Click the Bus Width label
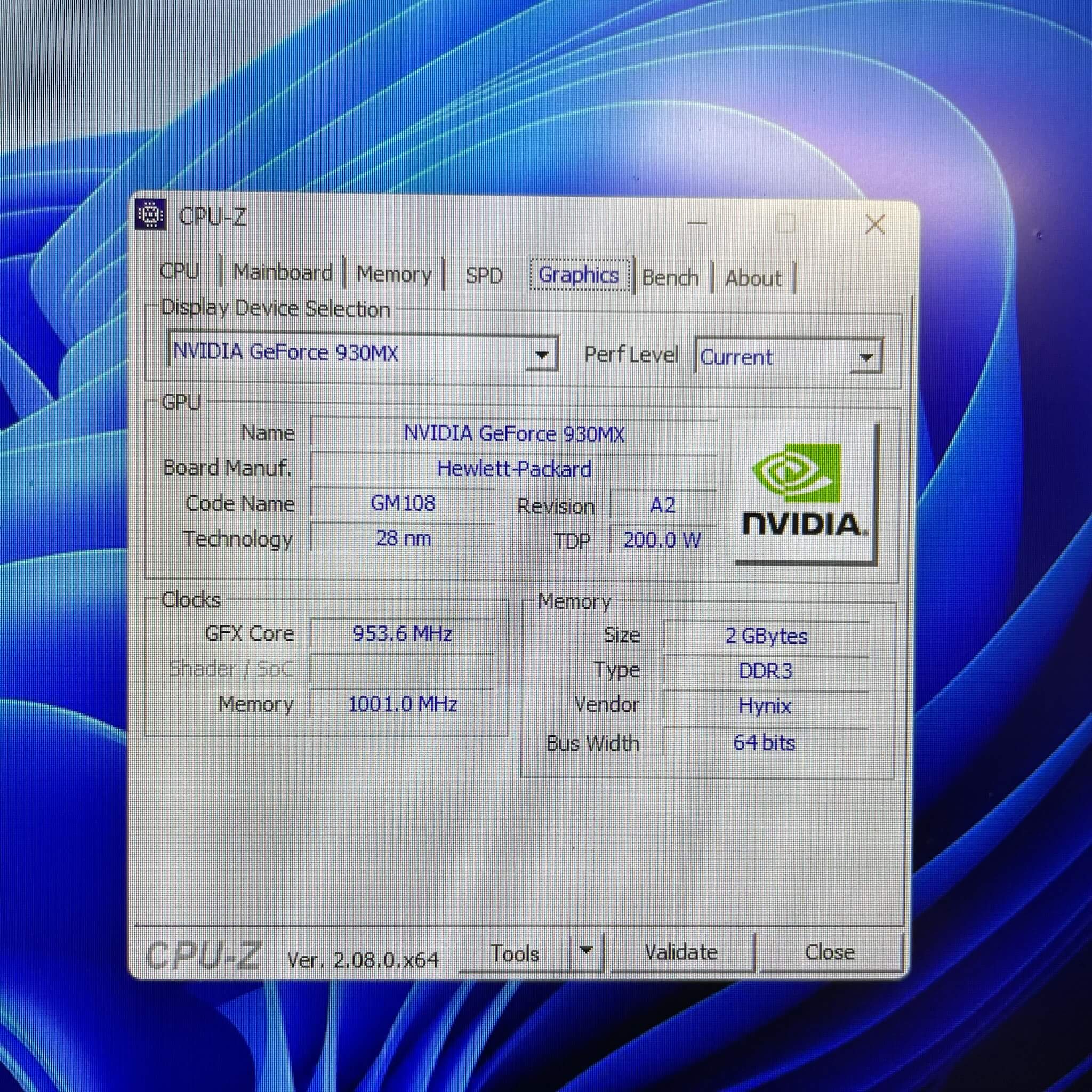 coord(593,743)
